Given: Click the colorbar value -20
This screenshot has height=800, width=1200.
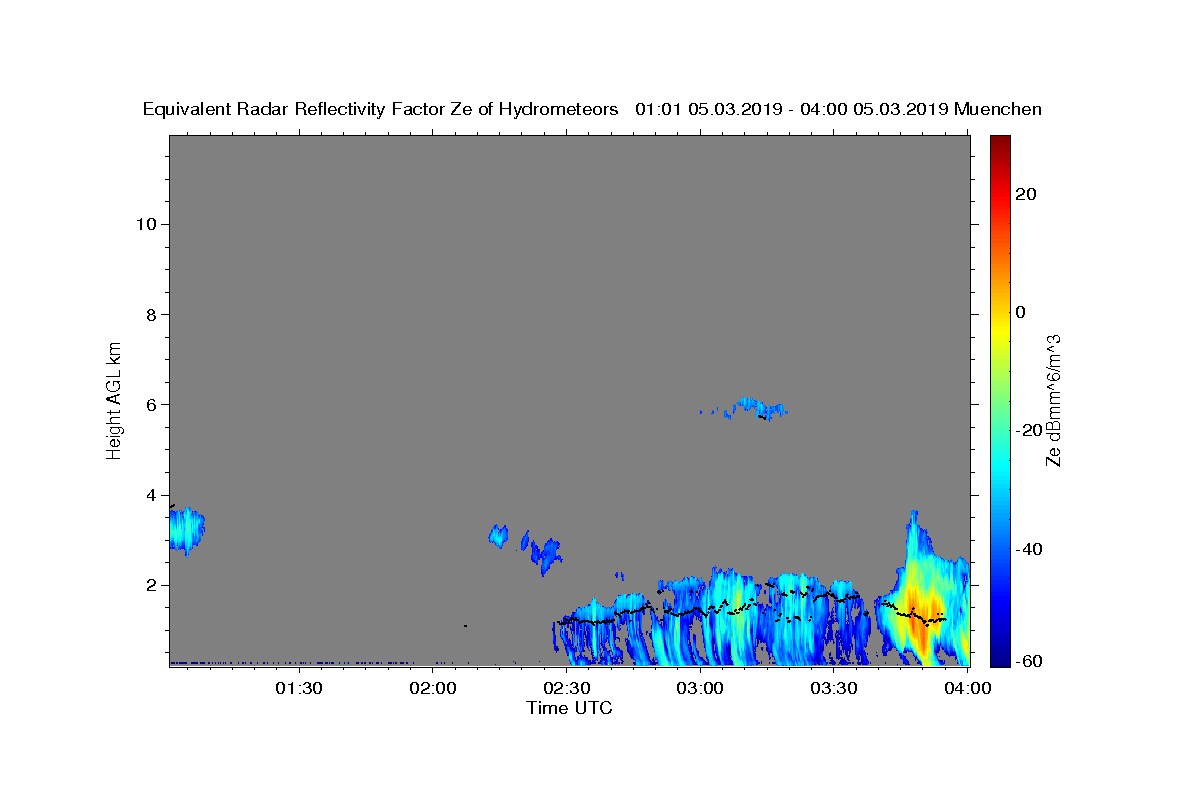Looking at the screenshot, I should pos(1028,430).
